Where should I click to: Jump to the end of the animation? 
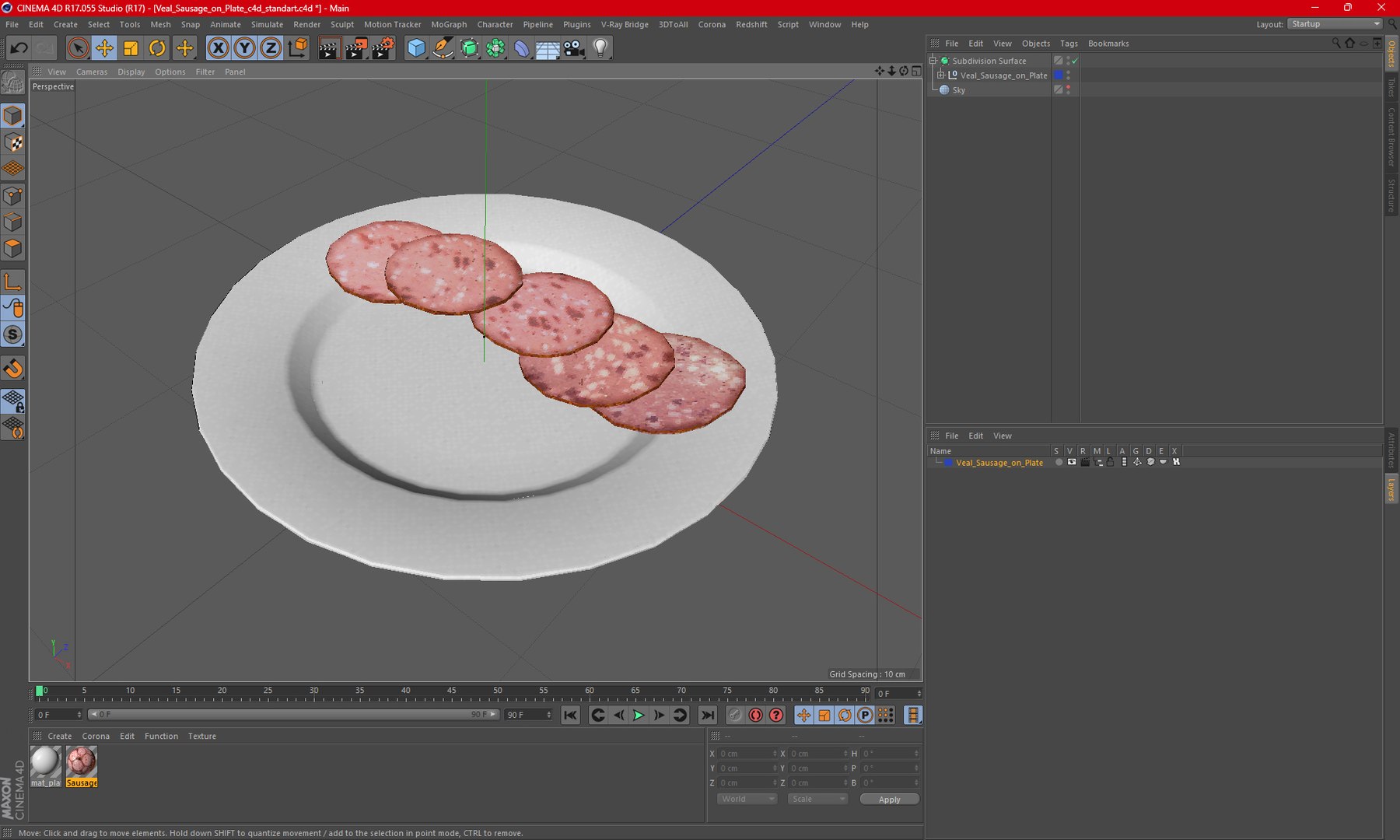[707, 715]
